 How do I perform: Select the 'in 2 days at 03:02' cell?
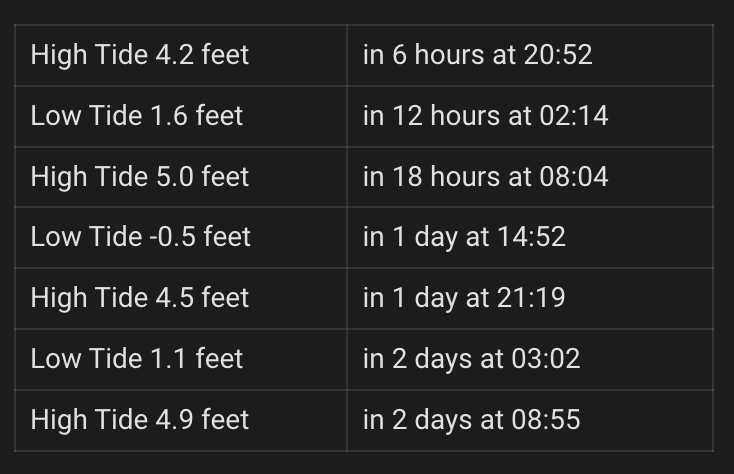471,358
